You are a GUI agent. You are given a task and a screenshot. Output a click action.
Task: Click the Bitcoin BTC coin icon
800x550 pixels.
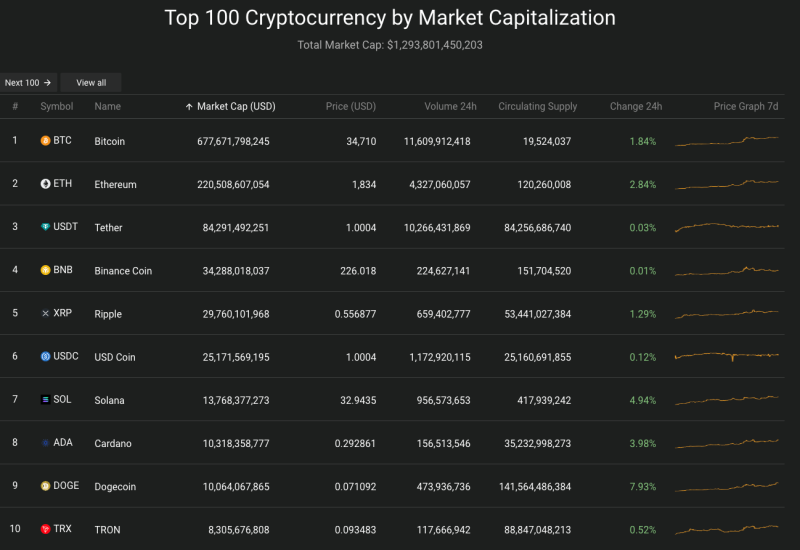click(45, 140)
